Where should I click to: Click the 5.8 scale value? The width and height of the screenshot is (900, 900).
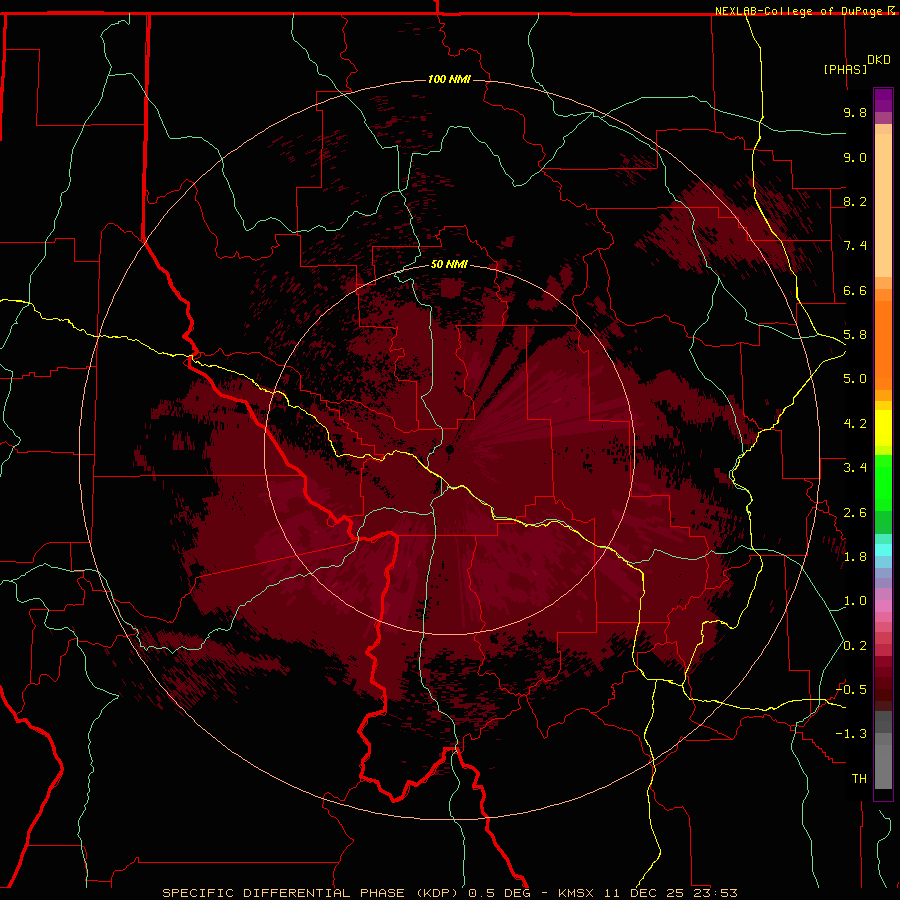(855, 335)
